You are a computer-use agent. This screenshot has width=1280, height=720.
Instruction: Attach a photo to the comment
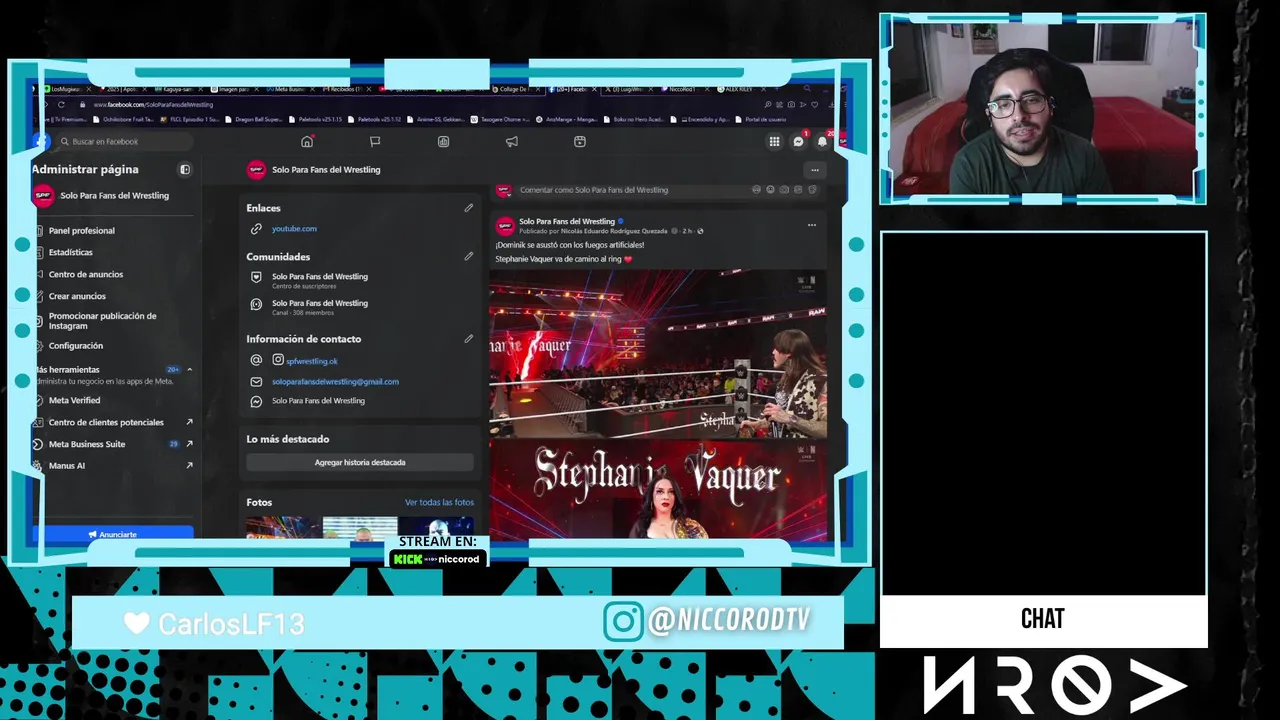(x=784, y=190)
